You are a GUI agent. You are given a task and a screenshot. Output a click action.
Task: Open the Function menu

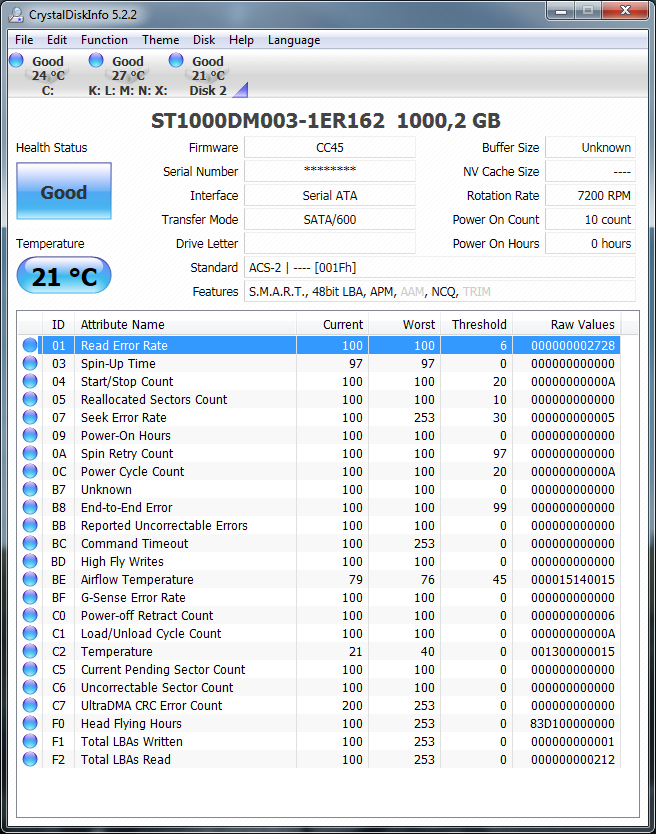104,40
